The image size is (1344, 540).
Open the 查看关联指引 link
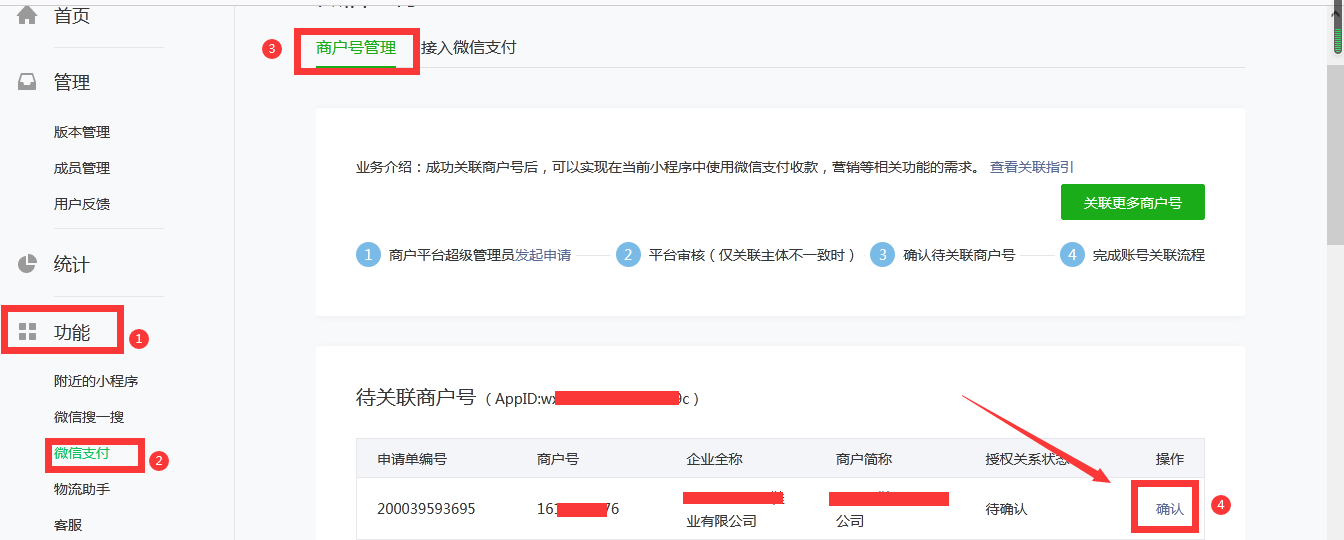tap(1031, 167)
